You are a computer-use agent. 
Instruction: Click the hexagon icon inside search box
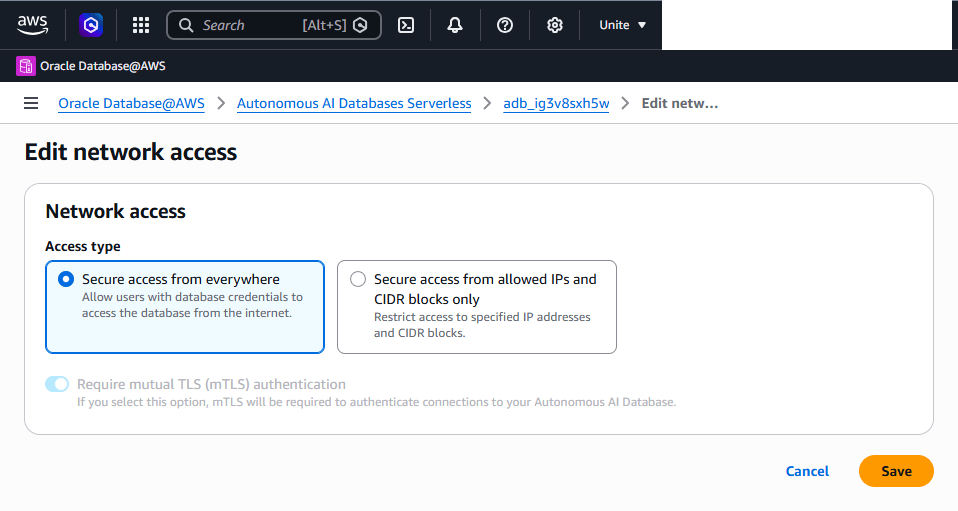coord(360,25)
